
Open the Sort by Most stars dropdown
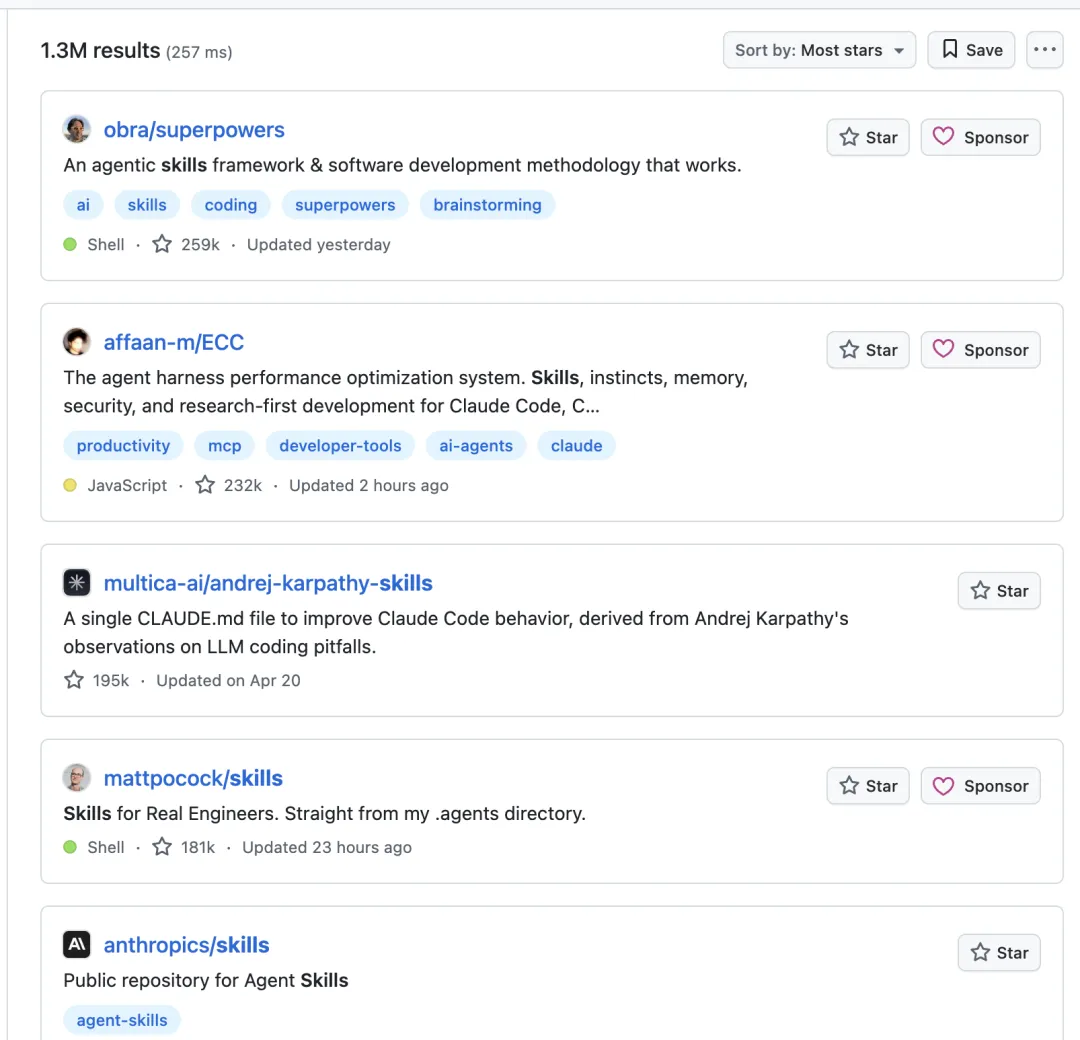[x=819, y=50]
